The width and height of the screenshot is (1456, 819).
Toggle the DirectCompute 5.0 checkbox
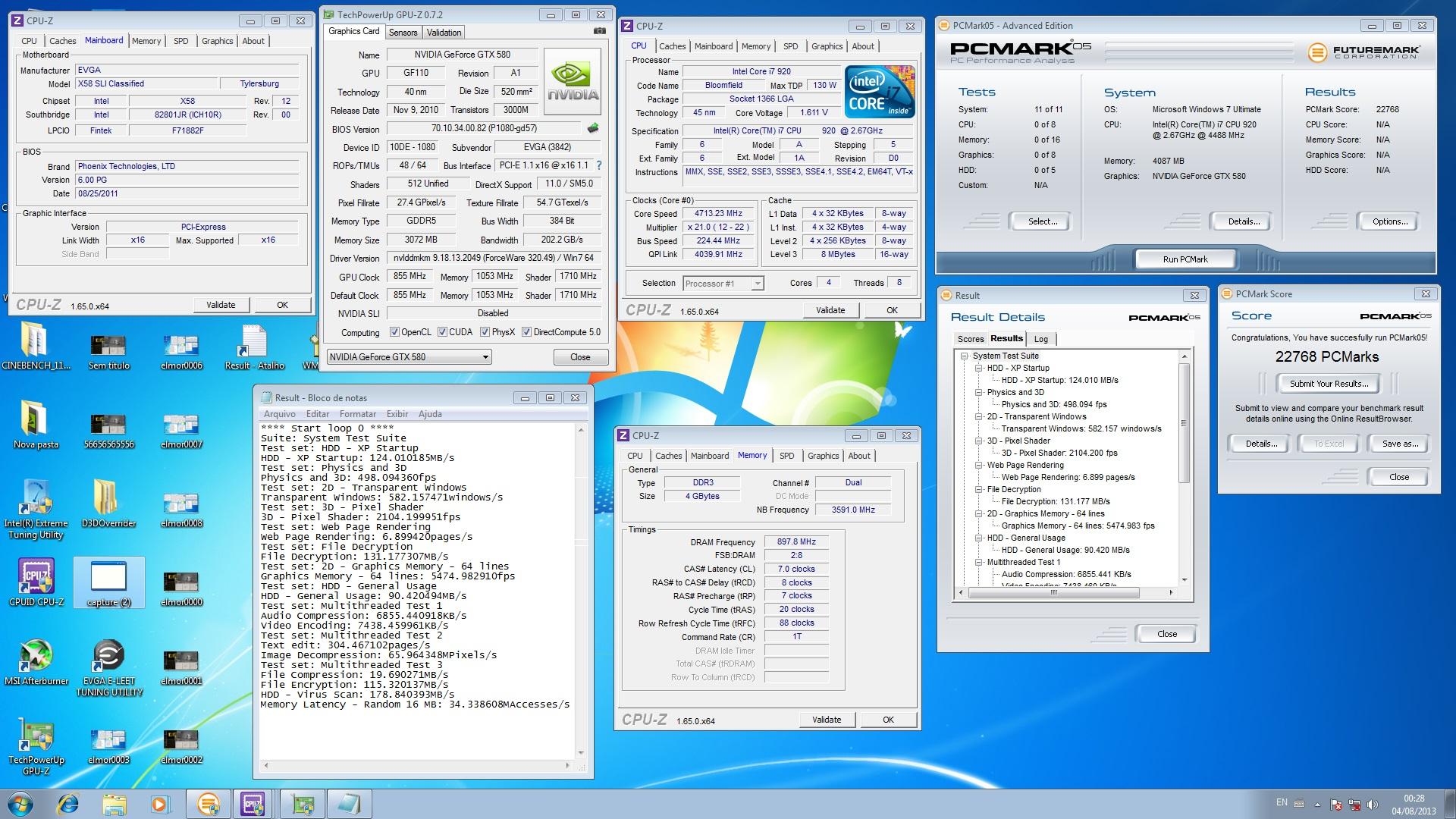point(526,332)
